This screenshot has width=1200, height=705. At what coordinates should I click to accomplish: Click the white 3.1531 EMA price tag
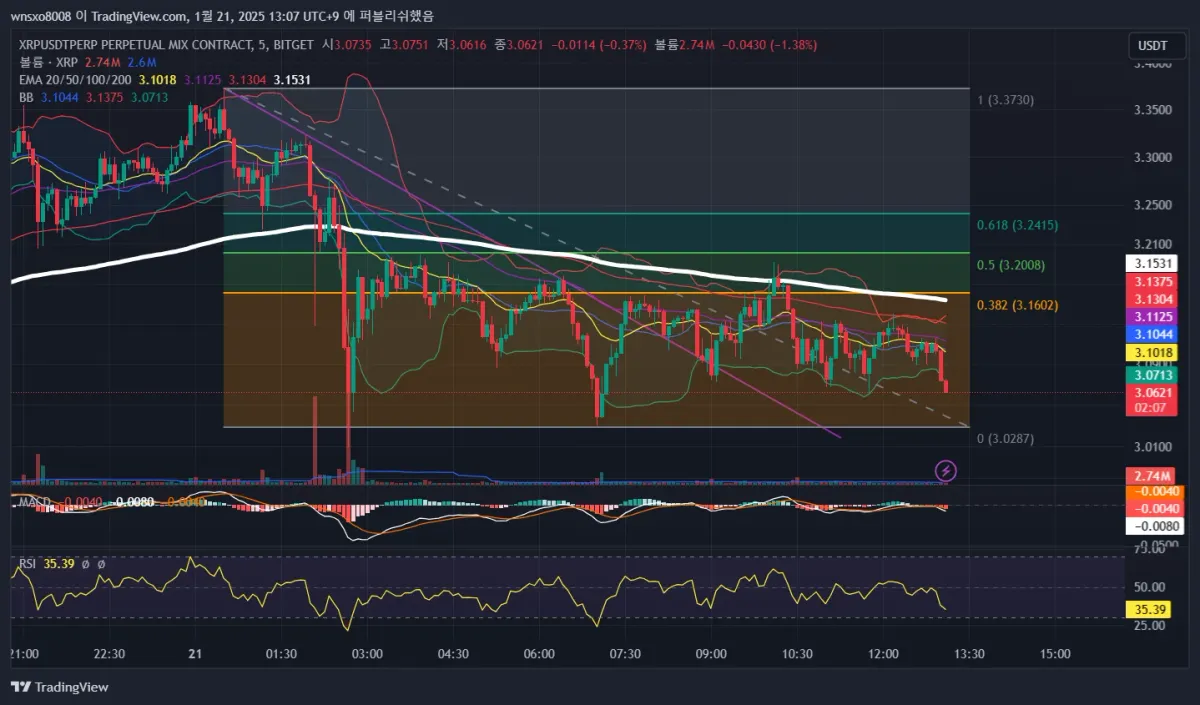point(1154,264)
